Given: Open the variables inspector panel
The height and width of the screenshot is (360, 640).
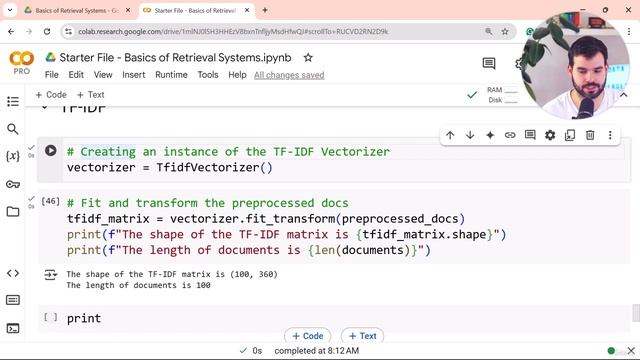Looking at the screenshot, I should 13,156.
